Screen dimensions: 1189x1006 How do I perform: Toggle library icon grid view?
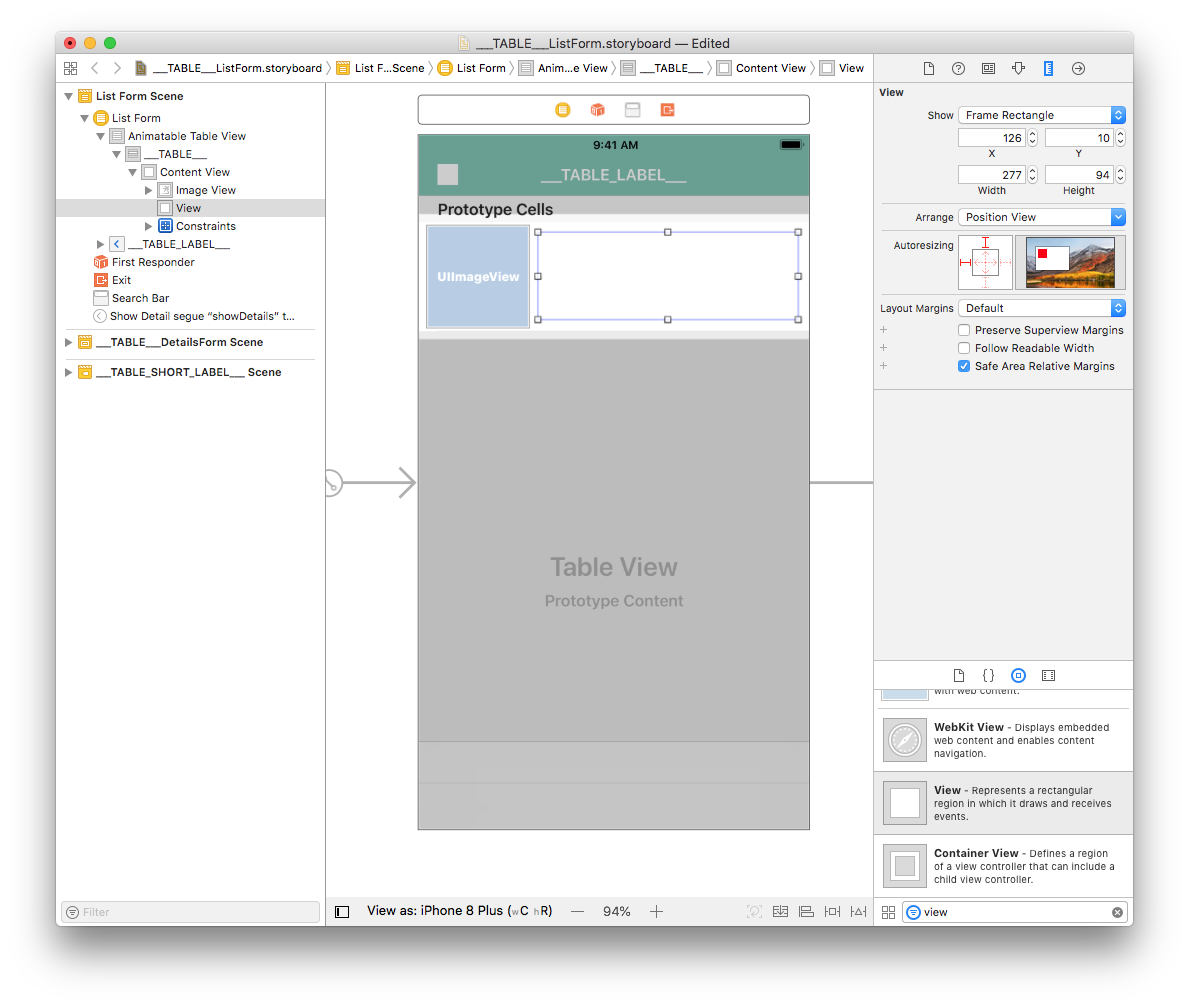(889, 912)
